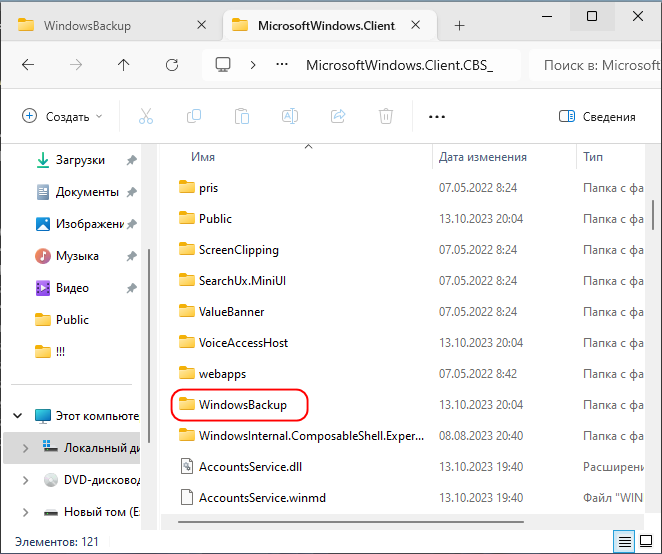
Task: Sort by the Имя column header
Action: point(203,157)
